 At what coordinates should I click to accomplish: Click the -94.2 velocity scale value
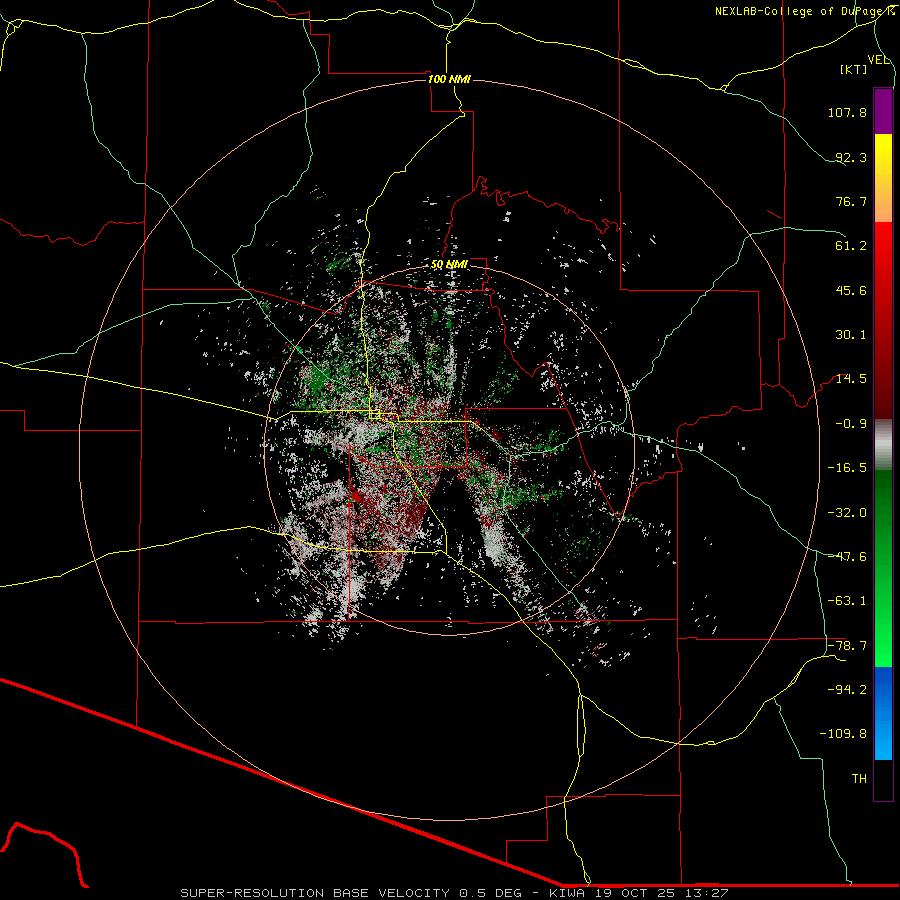click(847, 690)
